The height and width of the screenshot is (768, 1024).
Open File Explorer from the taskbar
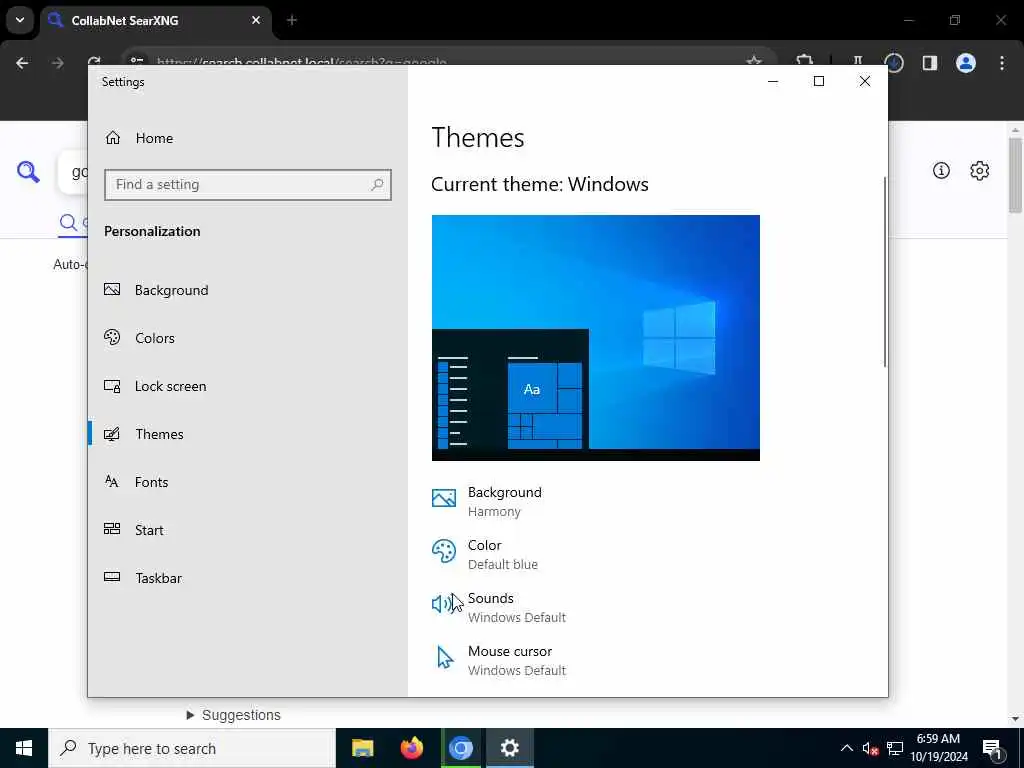coord(362,748)
